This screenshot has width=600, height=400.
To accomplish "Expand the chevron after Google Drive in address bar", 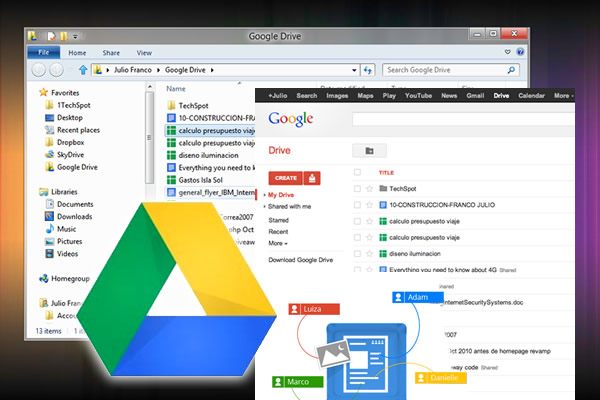I will pos(212,70).
